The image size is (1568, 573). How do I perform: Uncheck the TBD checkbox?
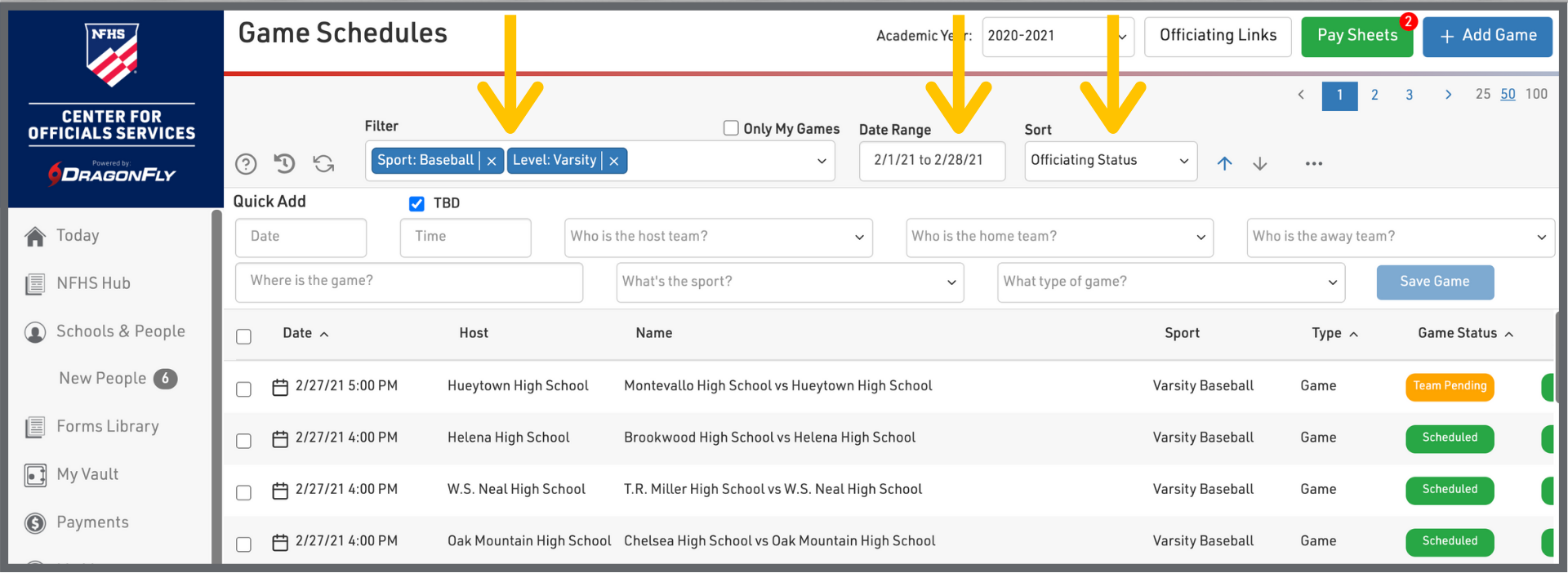[x=416, y=203]
